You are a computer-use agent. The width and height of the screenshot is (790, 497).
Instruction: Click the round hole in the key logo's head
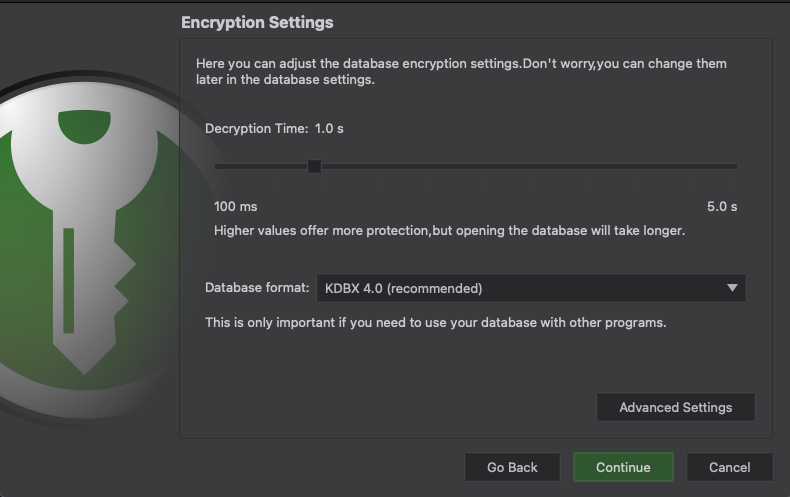click(x=85, y=126)
